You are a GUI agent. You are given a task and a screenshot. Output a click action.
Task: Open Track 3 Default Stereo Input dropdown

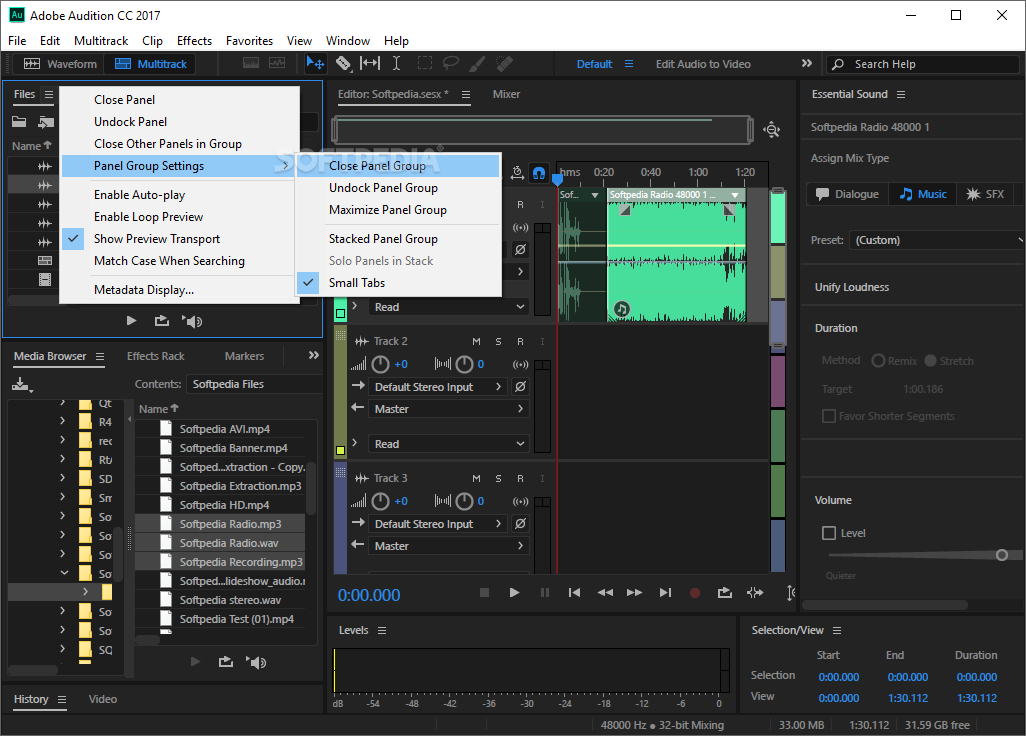[x=438, y=523]
